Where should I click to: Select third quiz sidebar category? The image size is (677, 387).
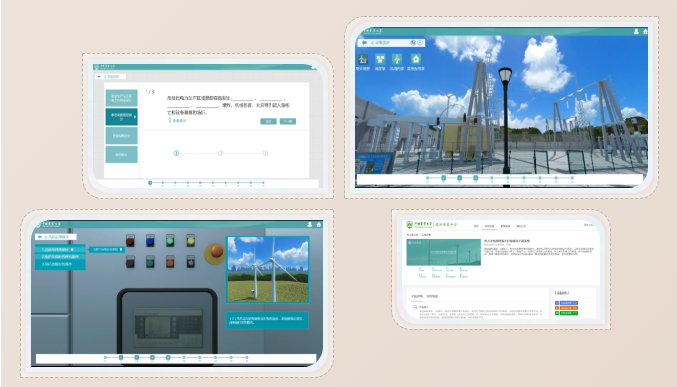coord(121,136)
